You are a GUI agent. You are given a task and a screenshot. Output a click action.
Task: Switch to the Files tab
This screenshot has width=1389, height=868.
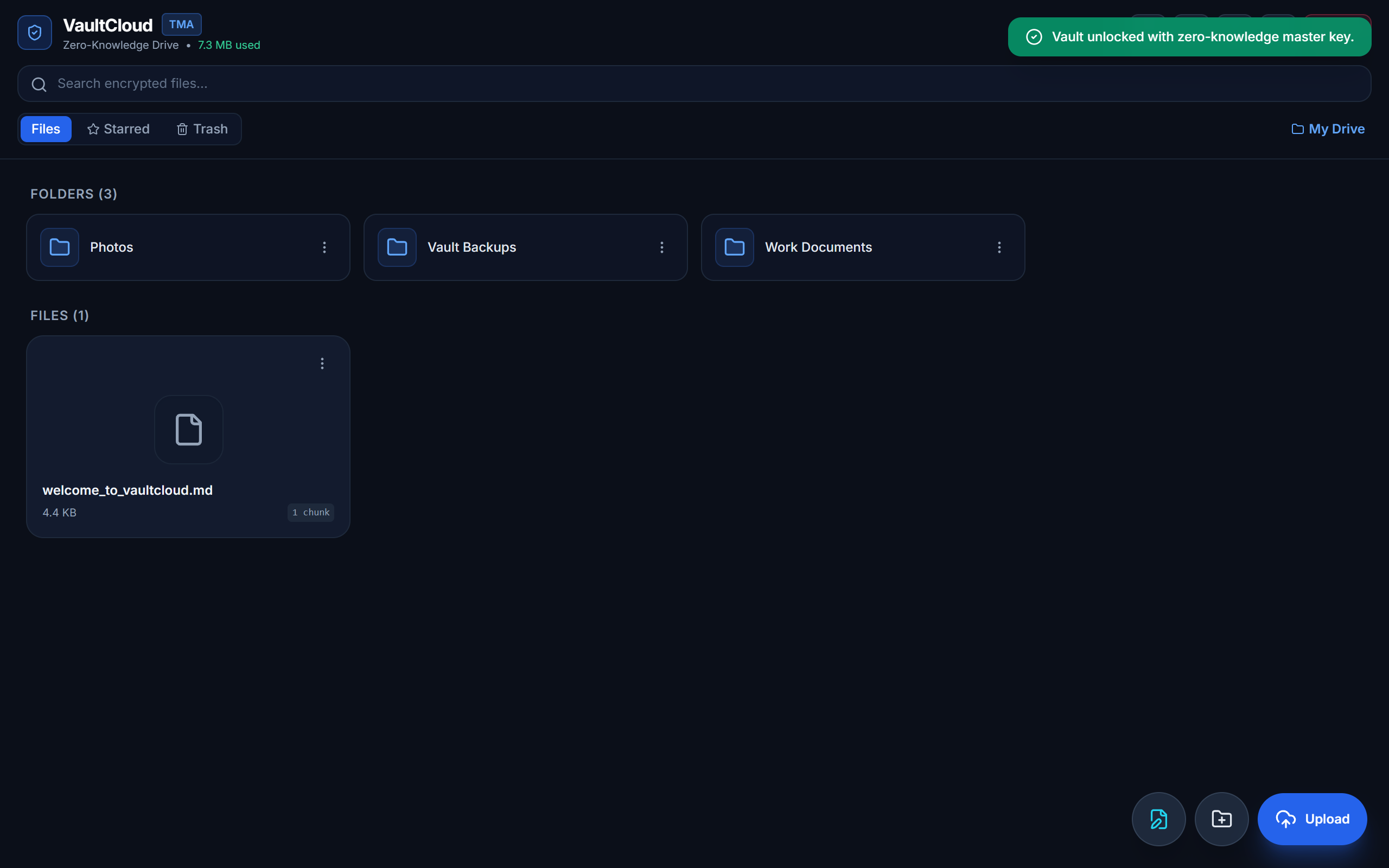[46, 129]
